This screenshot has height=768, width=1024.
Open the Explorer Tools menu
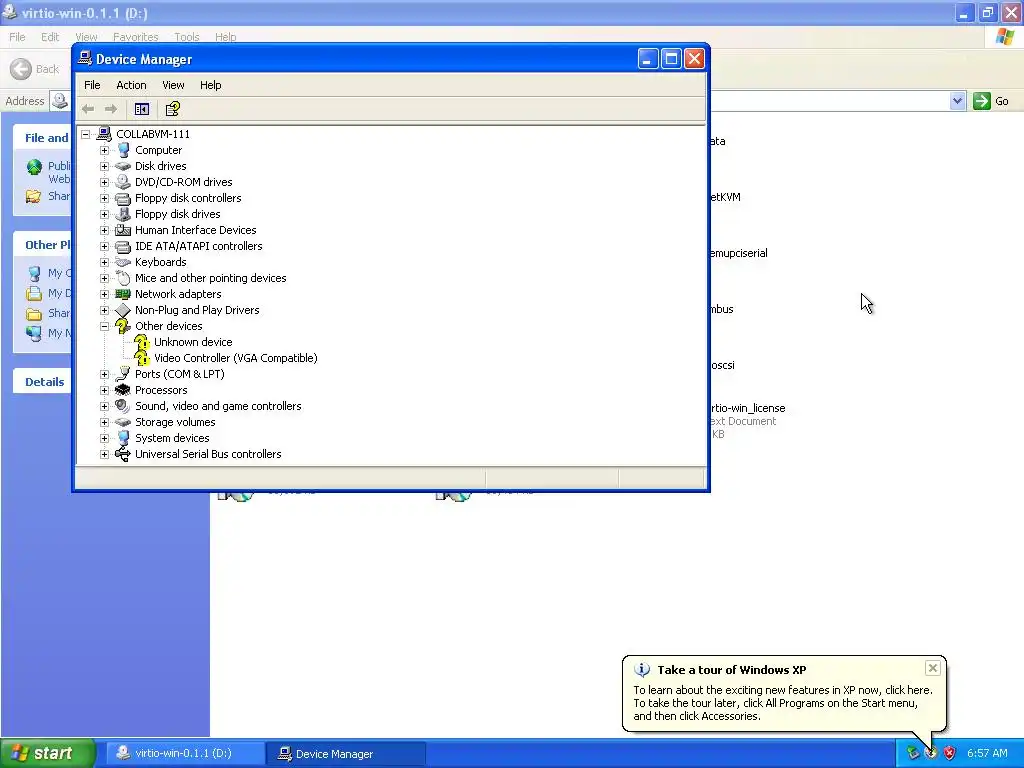click(187, 37)
